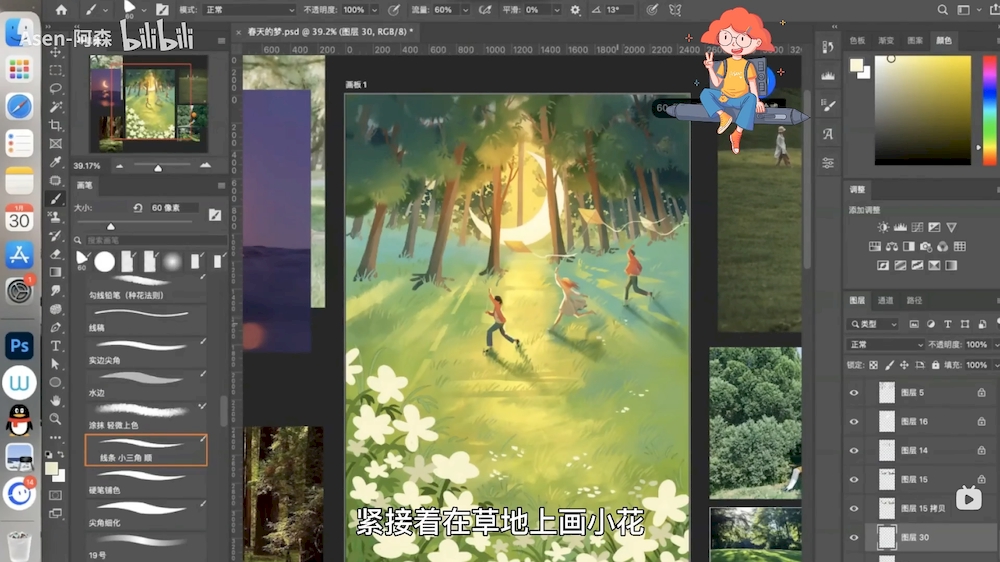Select the Hand tool
Viewport: 1000px width, 562px height.
[55, 401]
